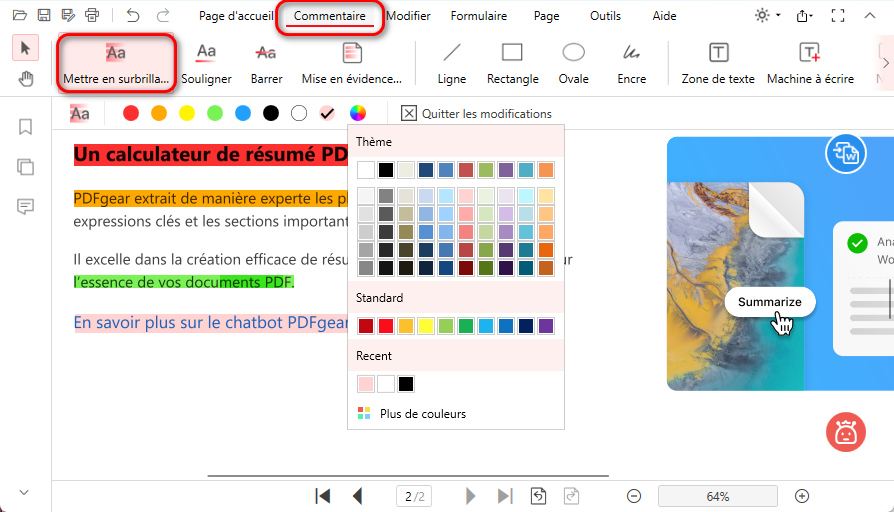Collapse the ribbon with the top chevron
The width and height of the screenshot is (894, 512).
(869, 15)
